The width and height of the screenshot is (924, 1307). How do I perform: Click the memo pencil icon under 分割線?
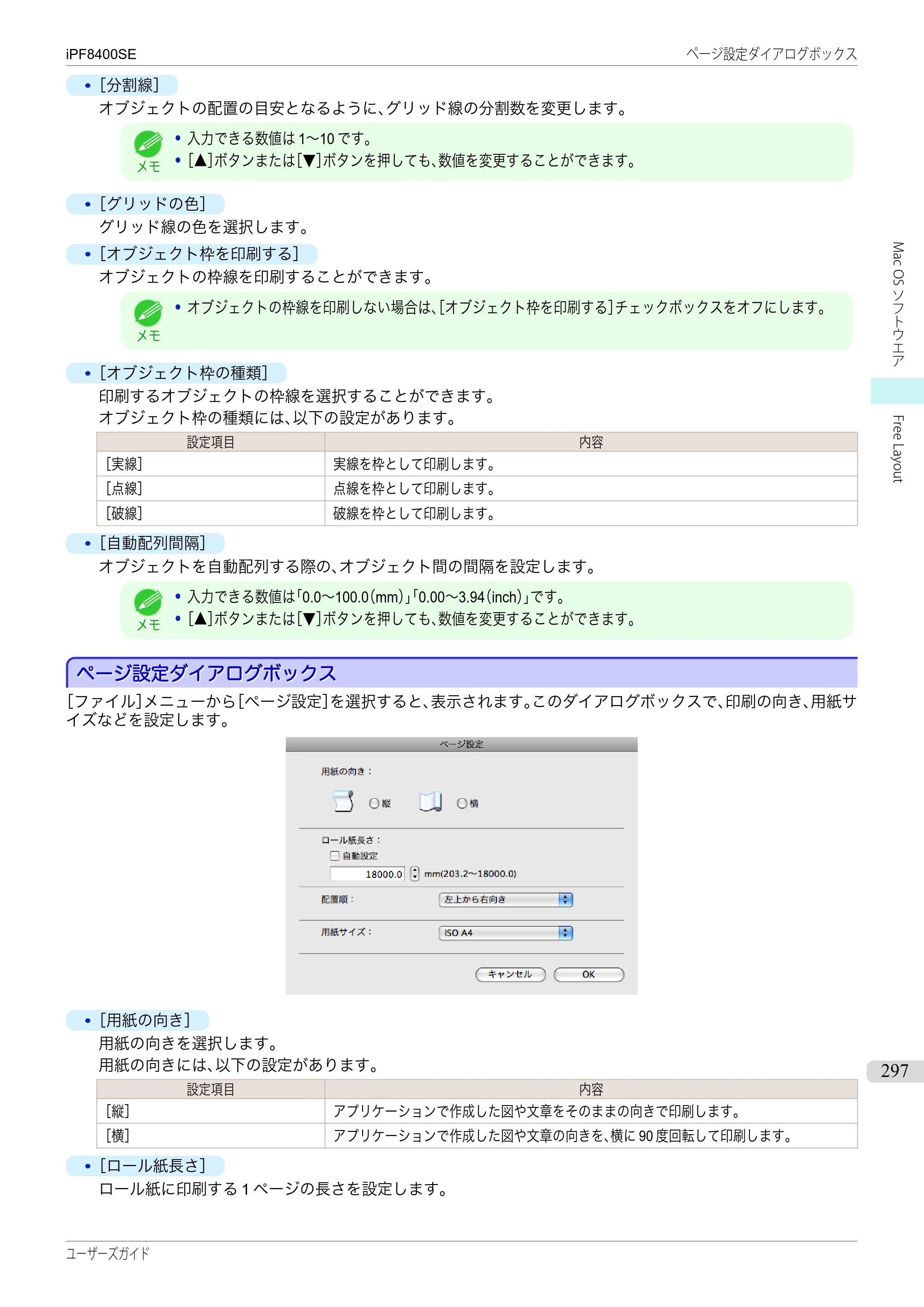pyautogui.click(x=148, y=144)
